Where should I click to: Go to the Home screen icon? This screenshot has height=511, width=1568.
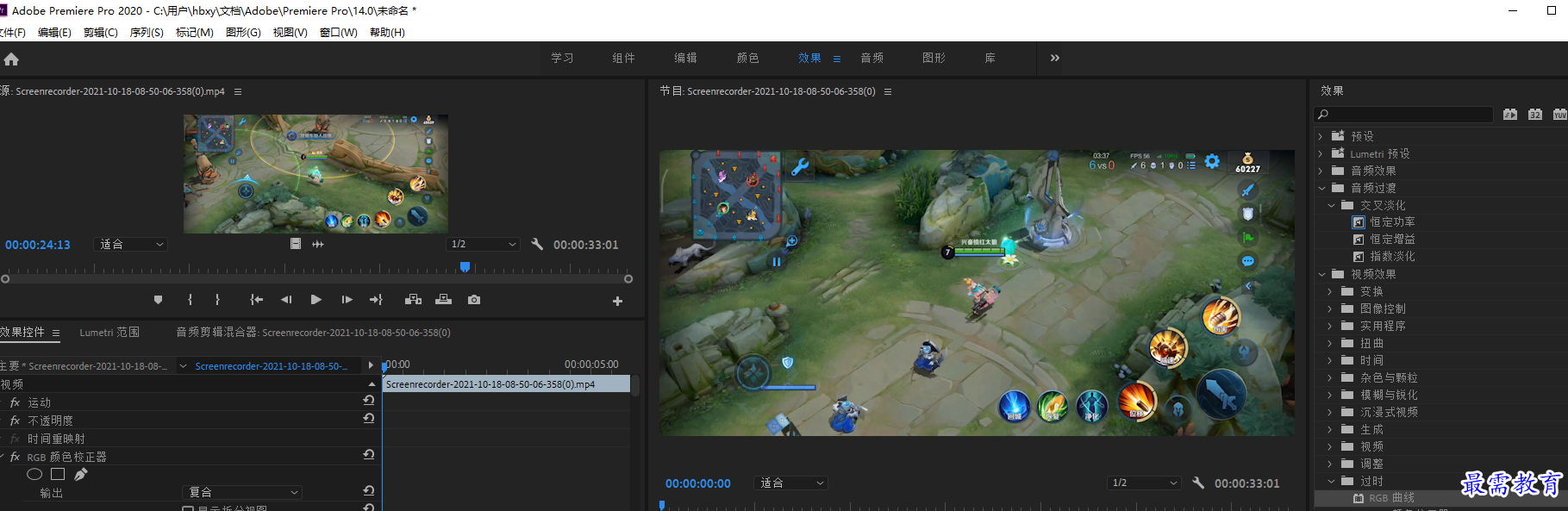point(11,59)
